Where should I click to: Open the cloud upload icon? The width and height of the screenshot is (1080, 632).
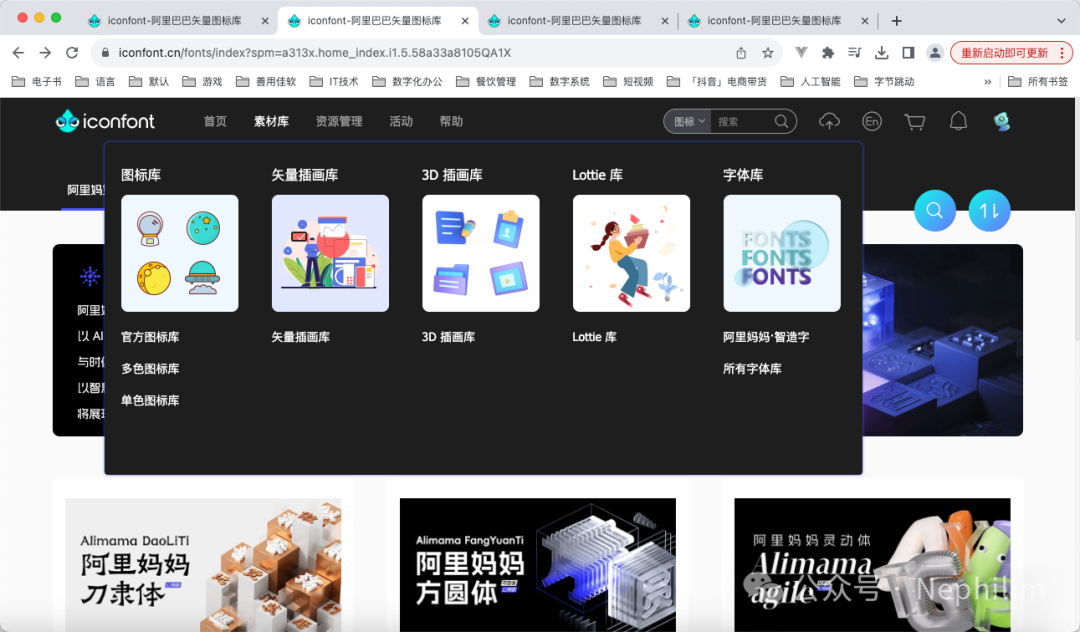pyautogui.click(x=829, y=121)
